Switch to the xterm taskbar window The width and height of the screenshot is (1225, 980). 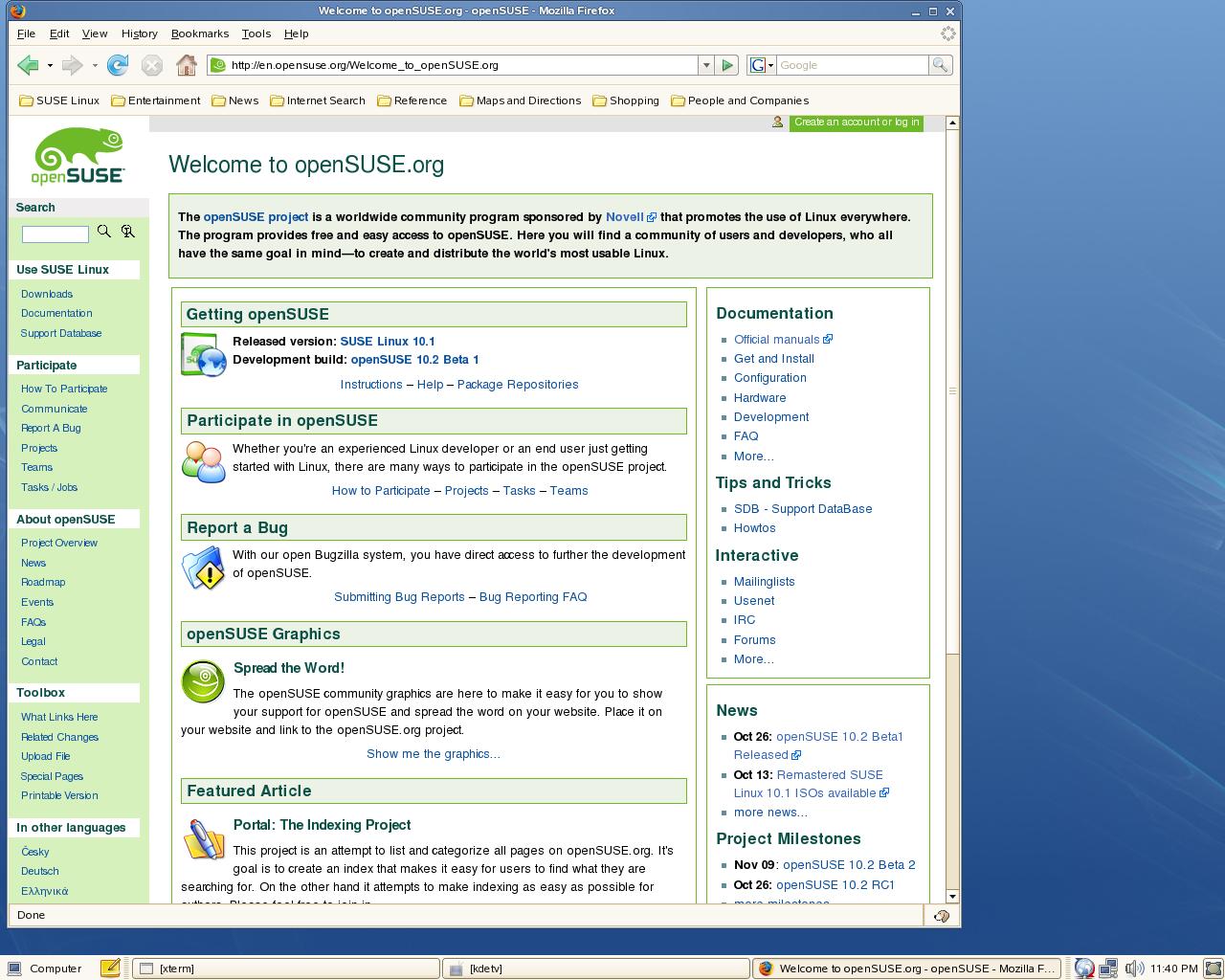coord(285,969)
